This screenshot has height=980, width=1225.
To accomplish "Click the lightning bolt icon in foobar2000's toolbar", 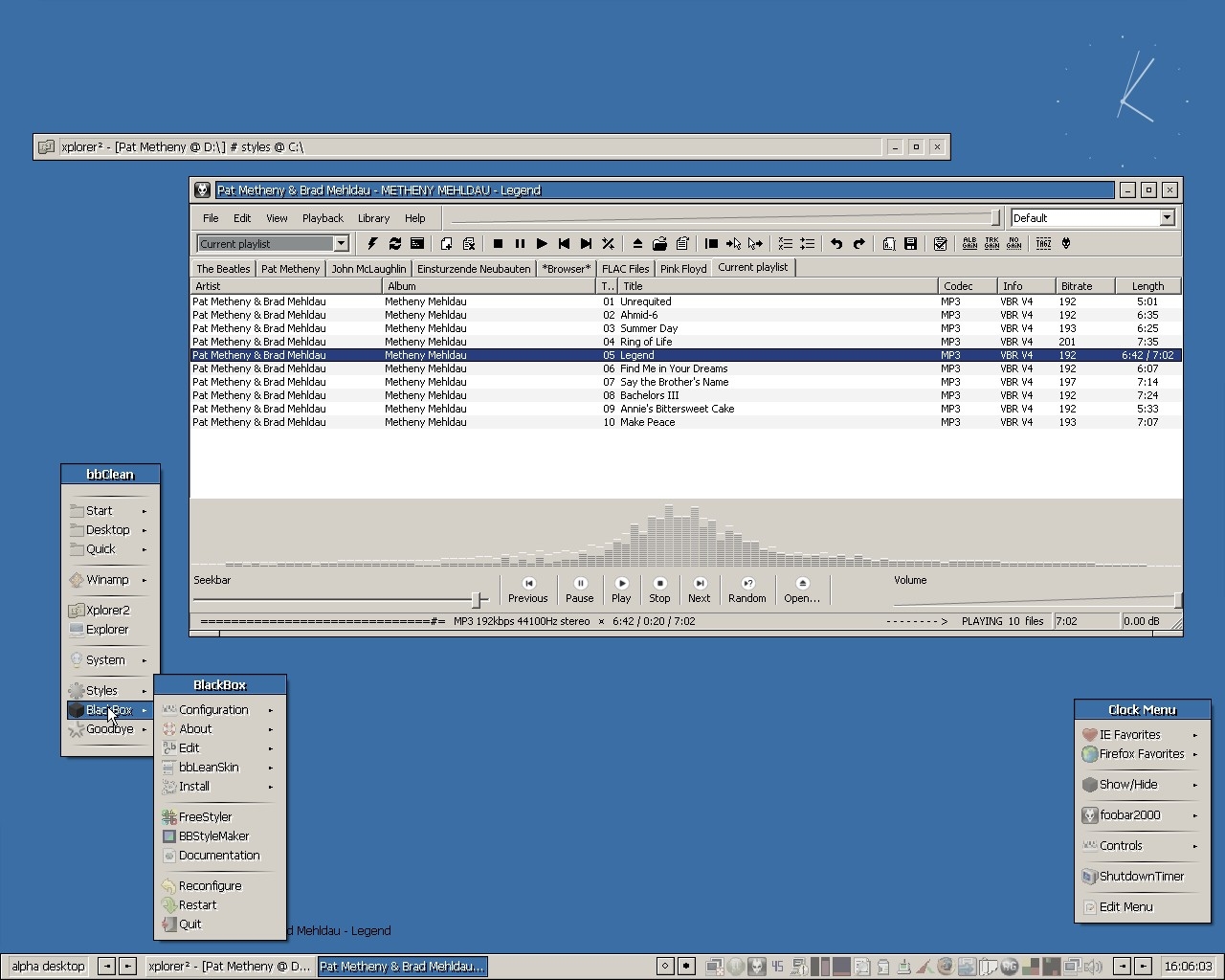I will (372, 244).
